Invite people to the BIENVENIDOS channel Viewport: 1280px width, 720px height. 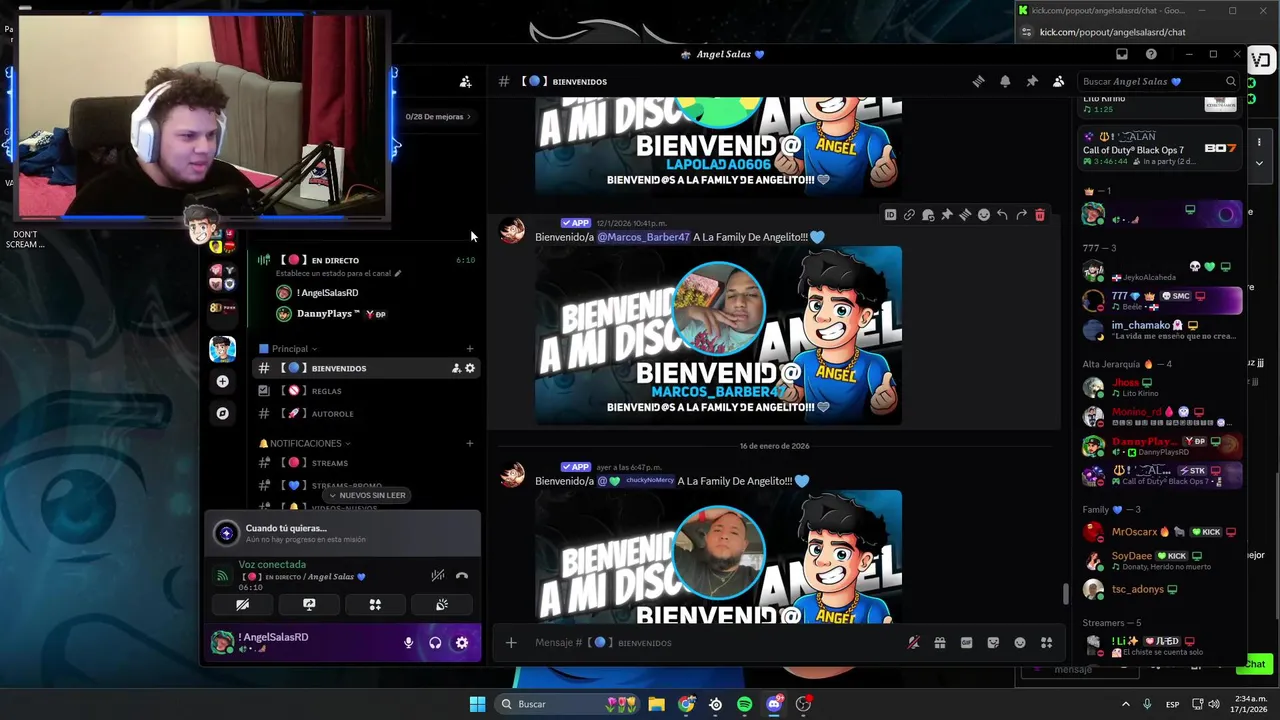(456, 368)
